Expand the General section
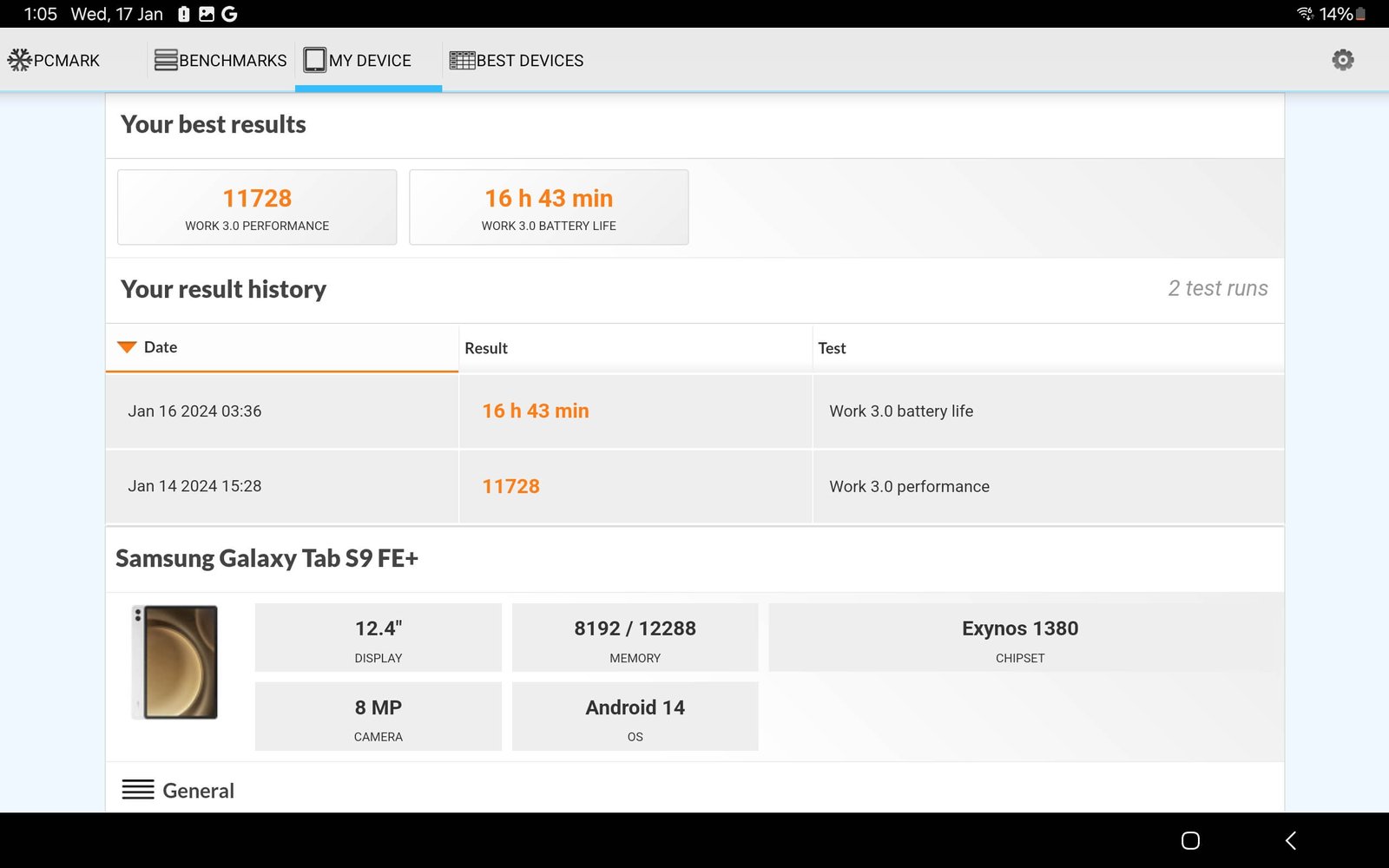This screenshot has width=1389, height=868. click(x=198, y=791)
